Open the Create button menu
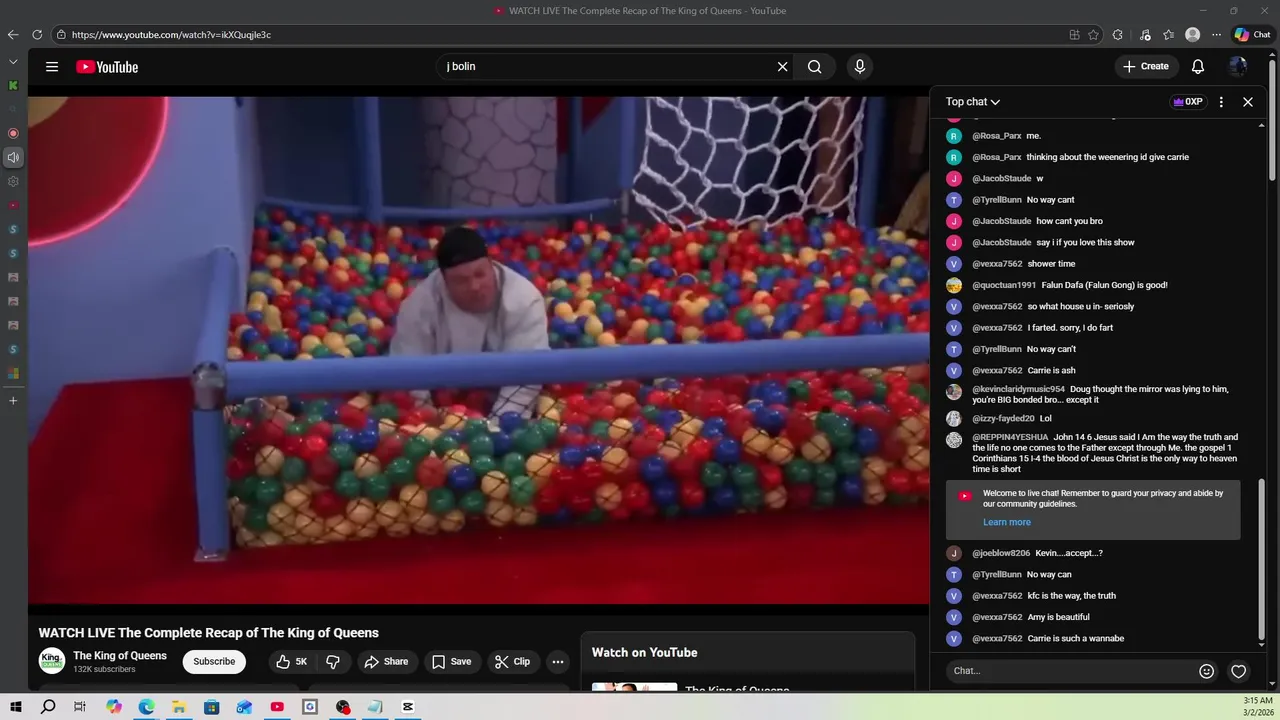 [x=1146, y=67]
